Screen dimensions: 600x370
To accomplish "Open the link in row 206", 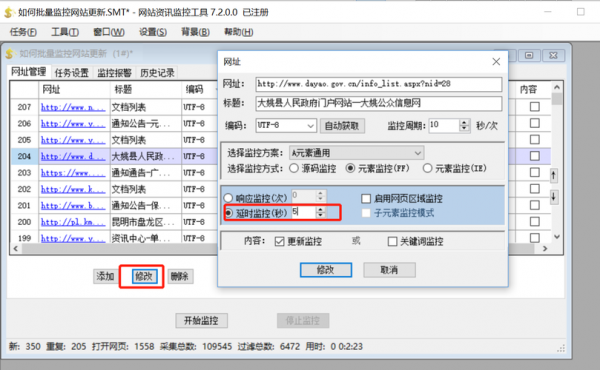I will click(x=73, y=124).
